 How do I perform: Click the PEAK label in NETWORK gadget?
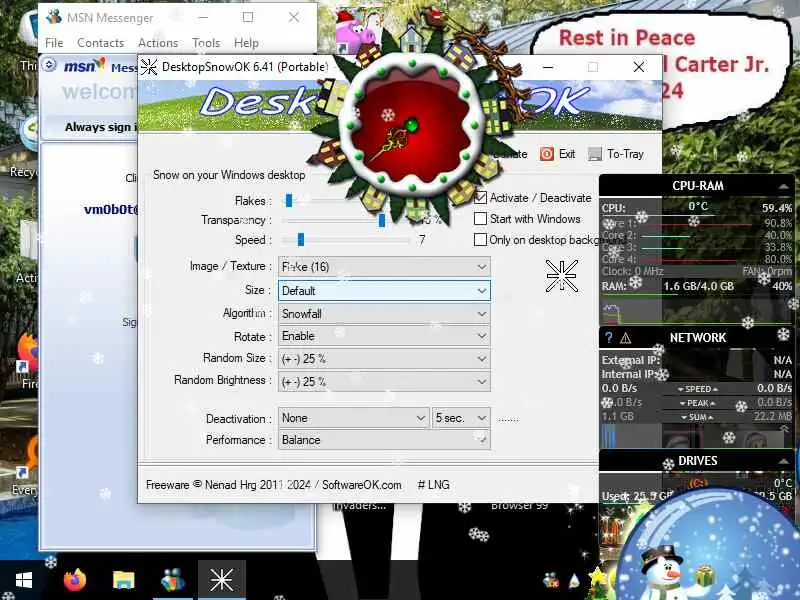697,403
